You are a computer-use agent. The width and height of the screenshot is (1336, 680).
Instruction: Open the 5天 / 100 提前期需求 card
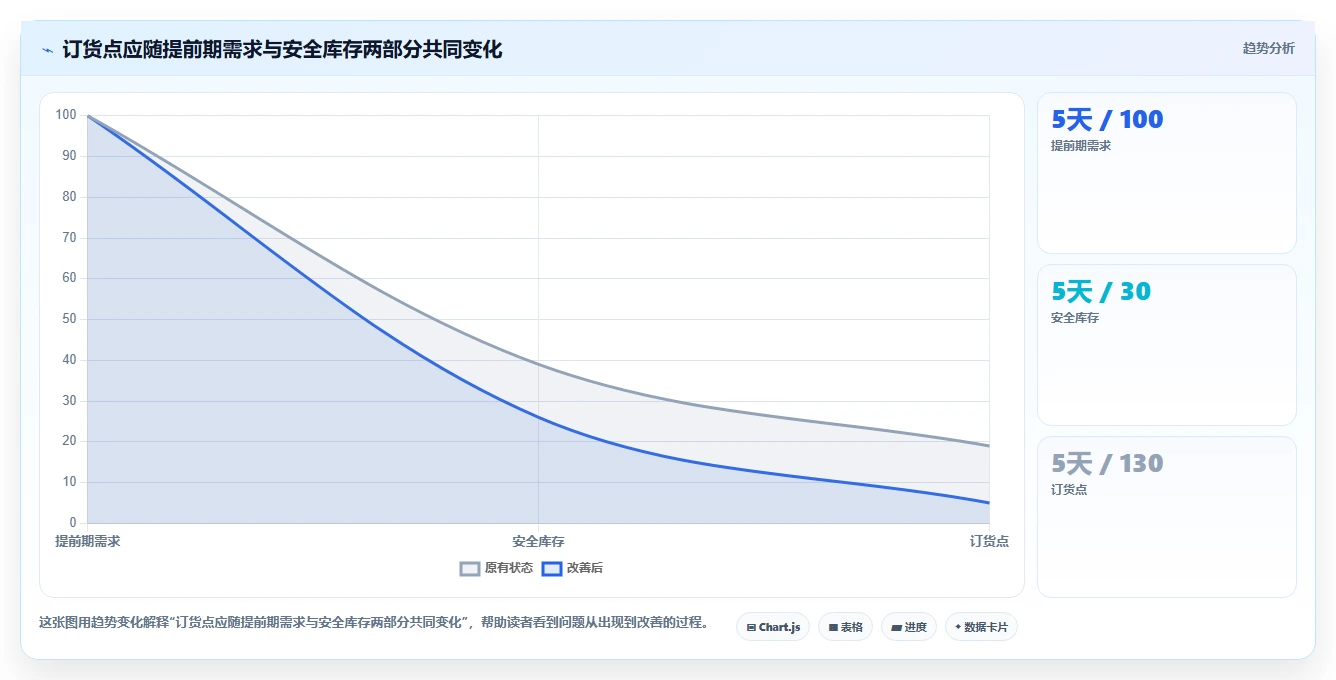1167,173
